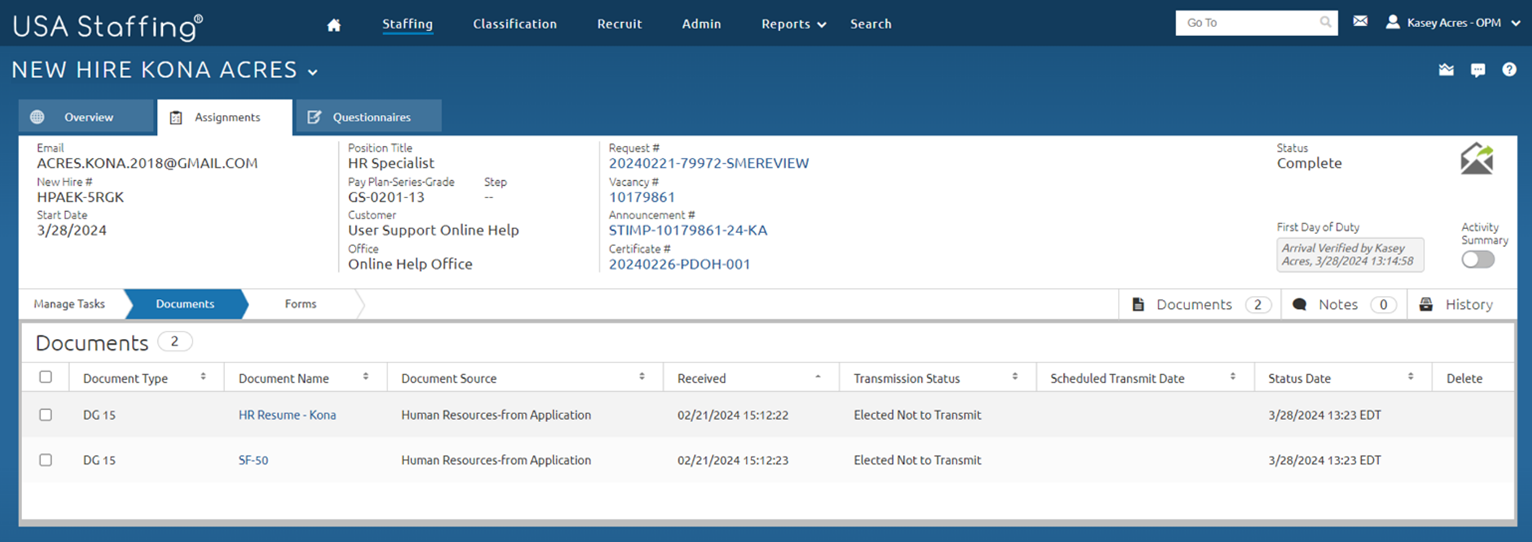Click the New Hire number HPAEK-5RGK
The image size is (1532, 542).
(80, 197)
